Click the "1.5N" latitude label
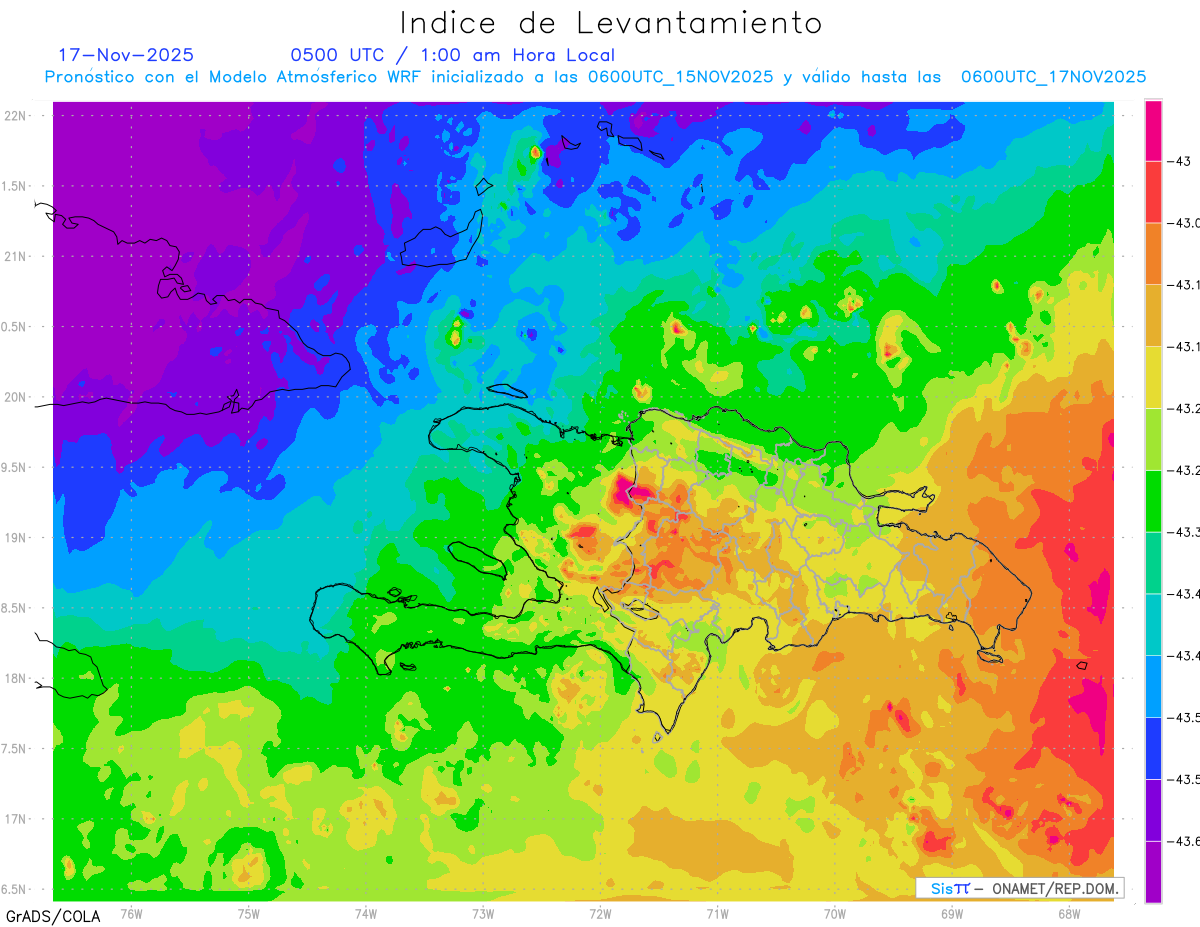The image size is (1200, 927). [16, 186]
